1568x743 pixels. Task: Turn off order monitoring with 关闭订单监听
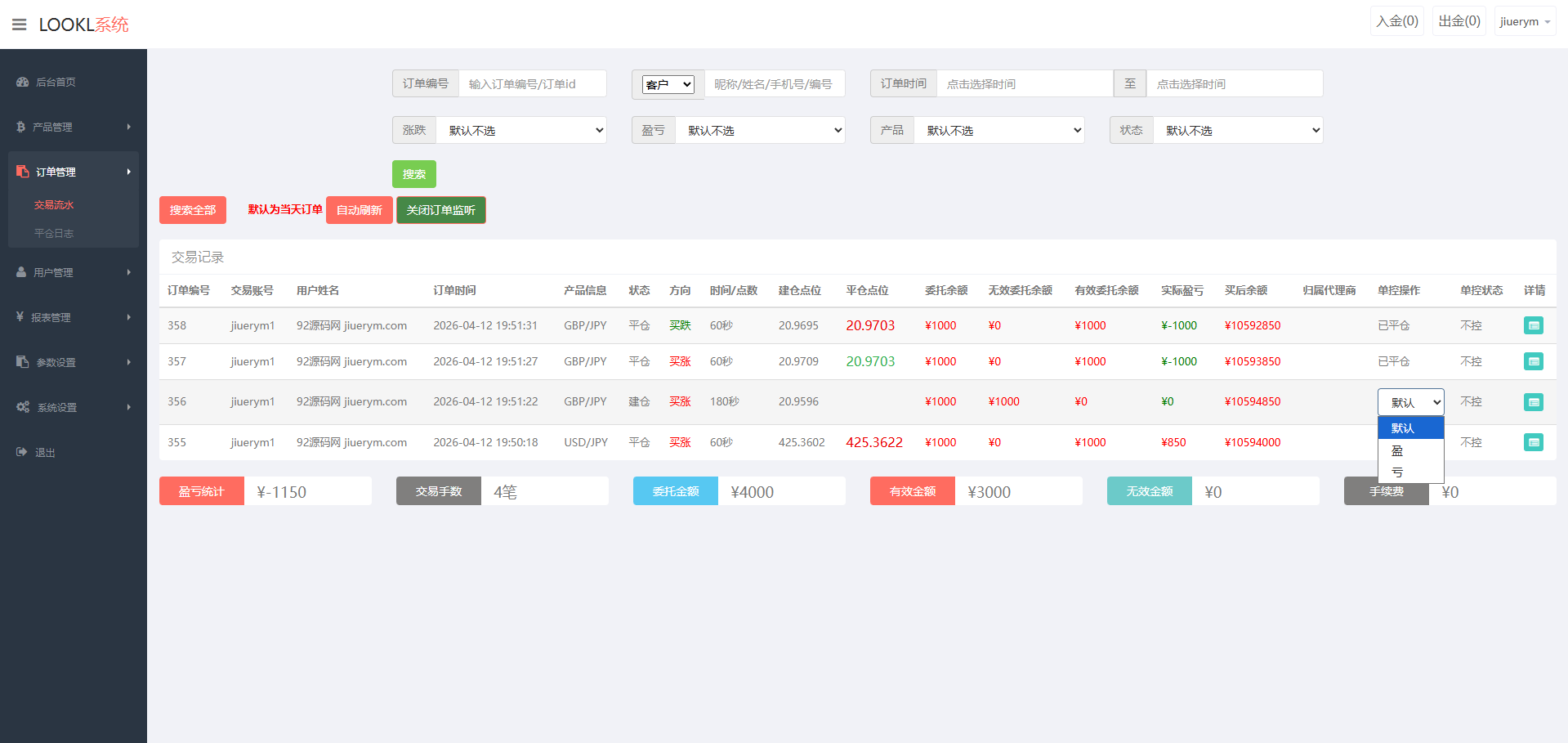click(440, 210)
